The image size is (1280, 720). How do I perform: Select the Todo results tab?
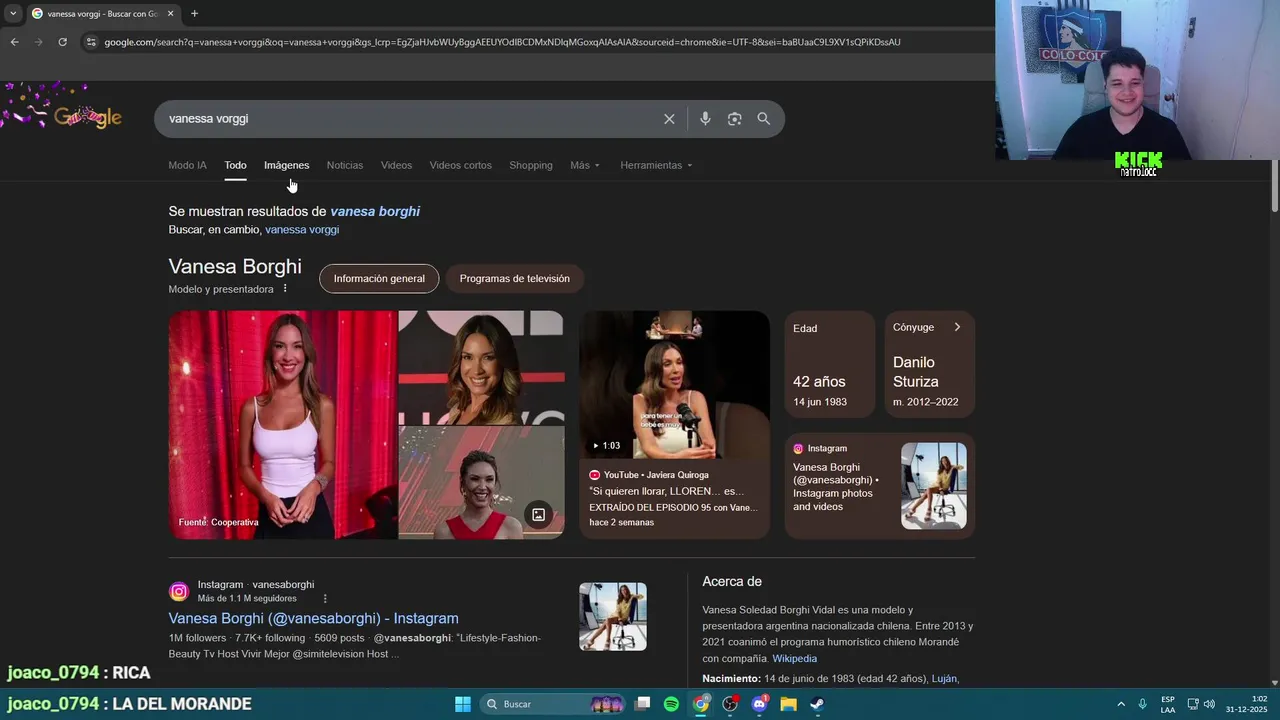[235, 165]
